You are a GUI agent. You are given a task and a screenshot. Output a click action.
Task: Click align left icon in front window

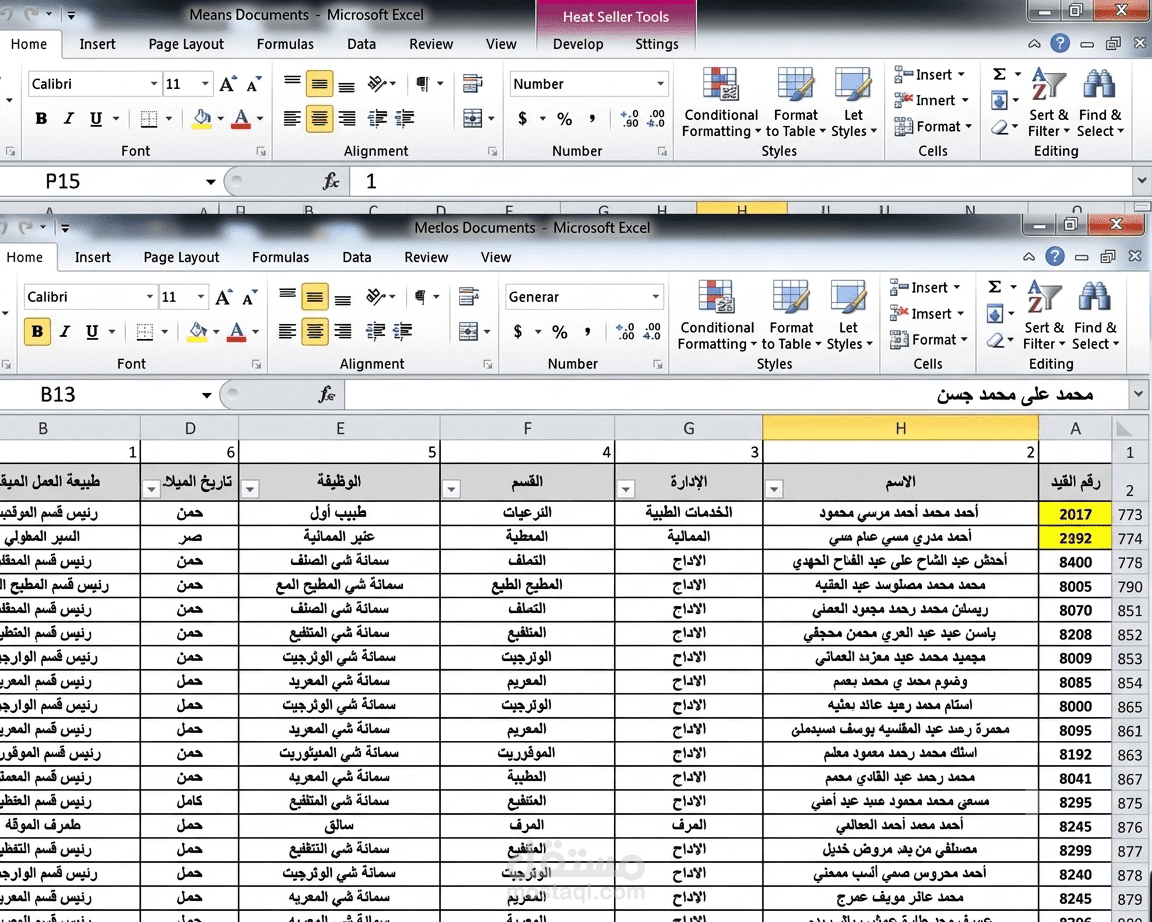click(287, 331)
